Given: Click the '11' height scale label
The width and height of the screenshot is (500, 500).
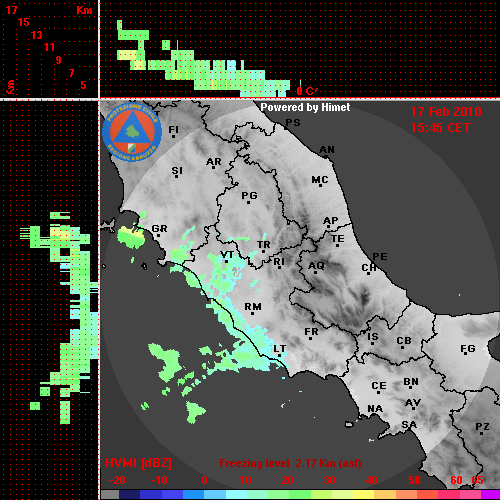Looking at the screenshot, I should point(49,47).
